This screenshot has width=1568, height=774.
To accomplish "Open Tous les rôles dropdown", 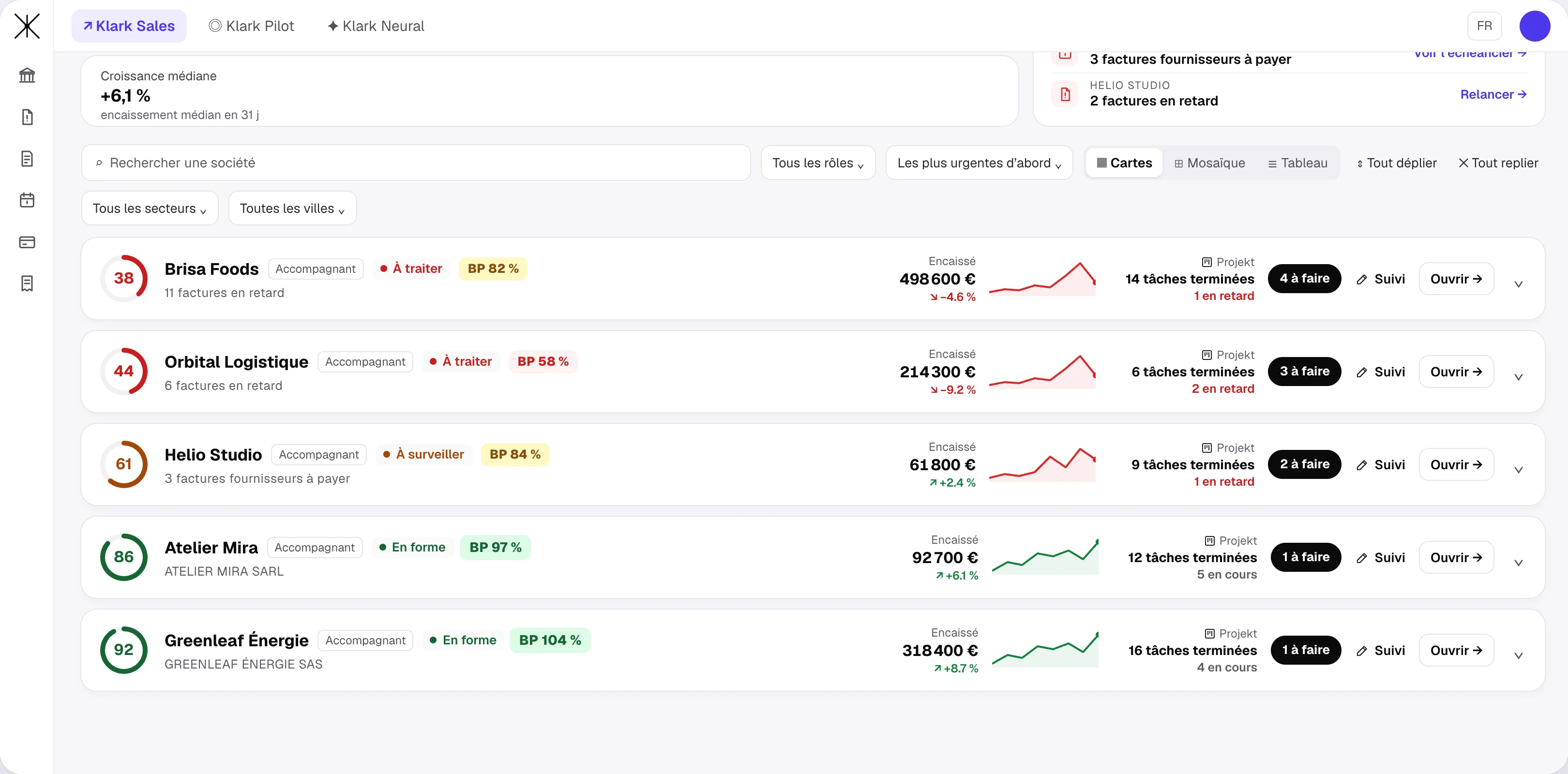I will (817, 163).
